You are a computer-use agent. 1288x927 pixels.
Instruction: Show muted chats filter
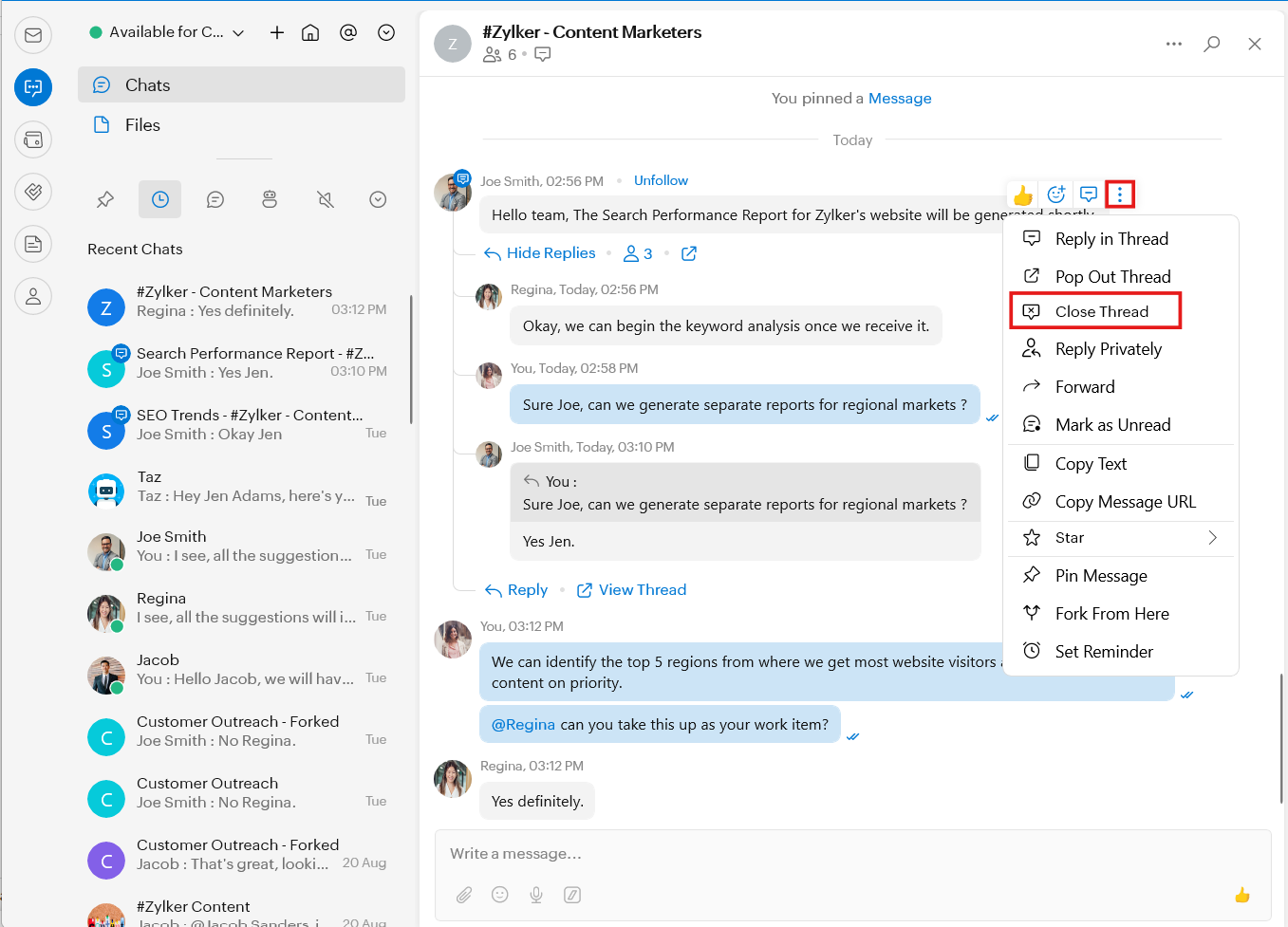click(325, 199)
